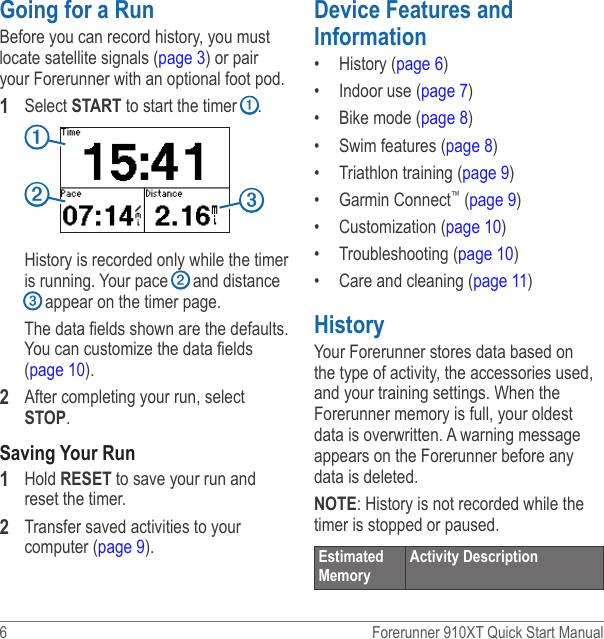The image size is (604, 639).
Task: Click the sentence "reset the timer."
Action: click(x=75, y=499)
